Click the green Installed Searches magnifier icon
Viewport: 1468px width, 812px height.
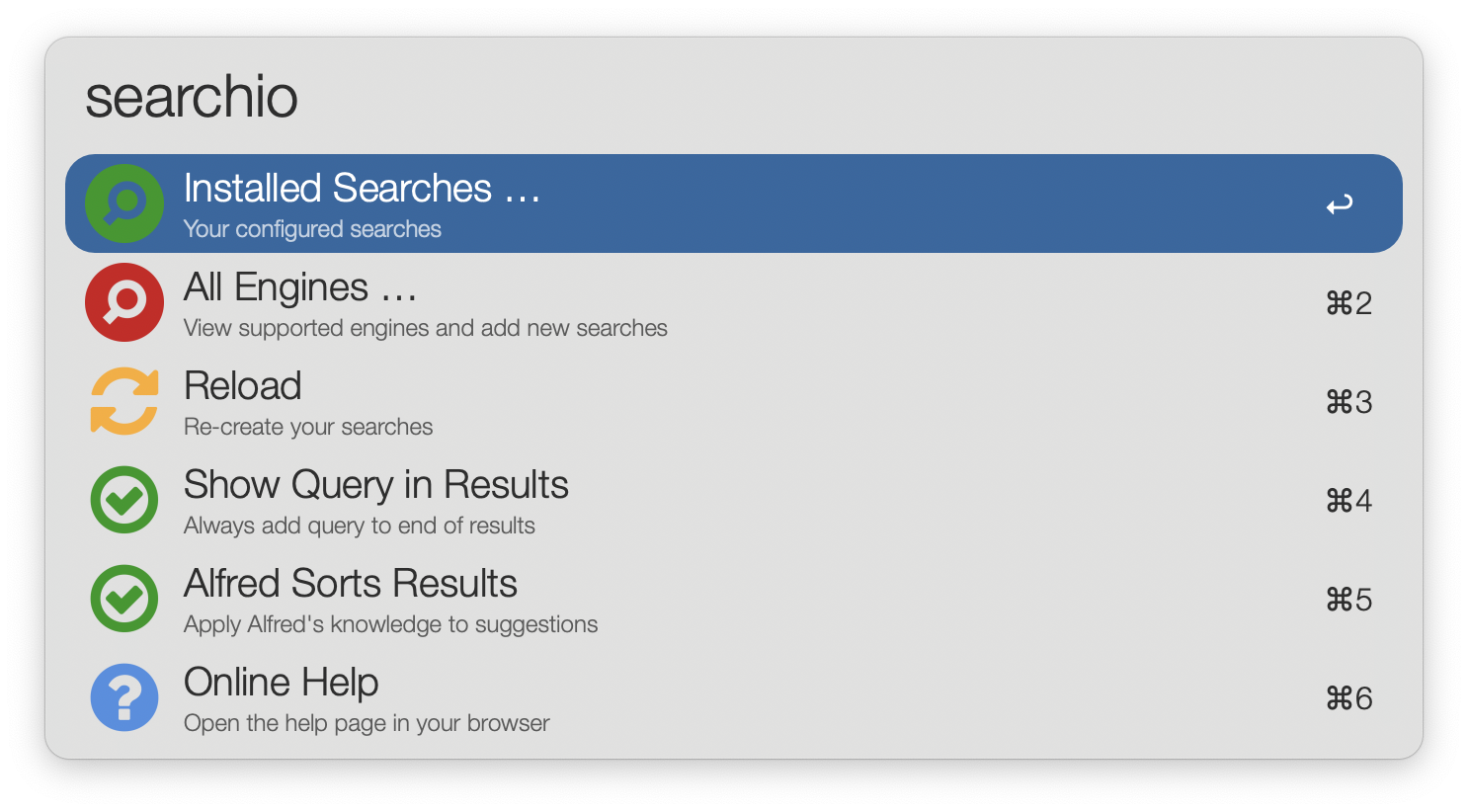124,203
